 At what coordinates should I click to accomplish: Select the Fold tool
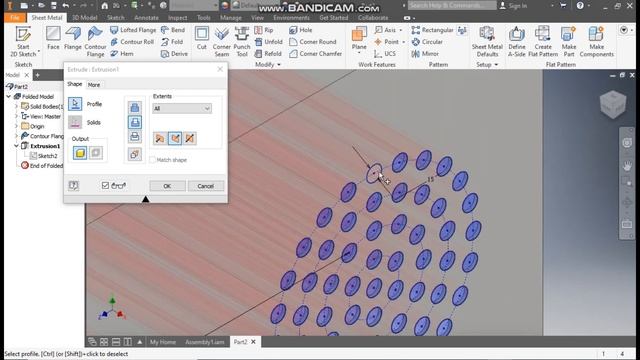(x=172, y=42)
